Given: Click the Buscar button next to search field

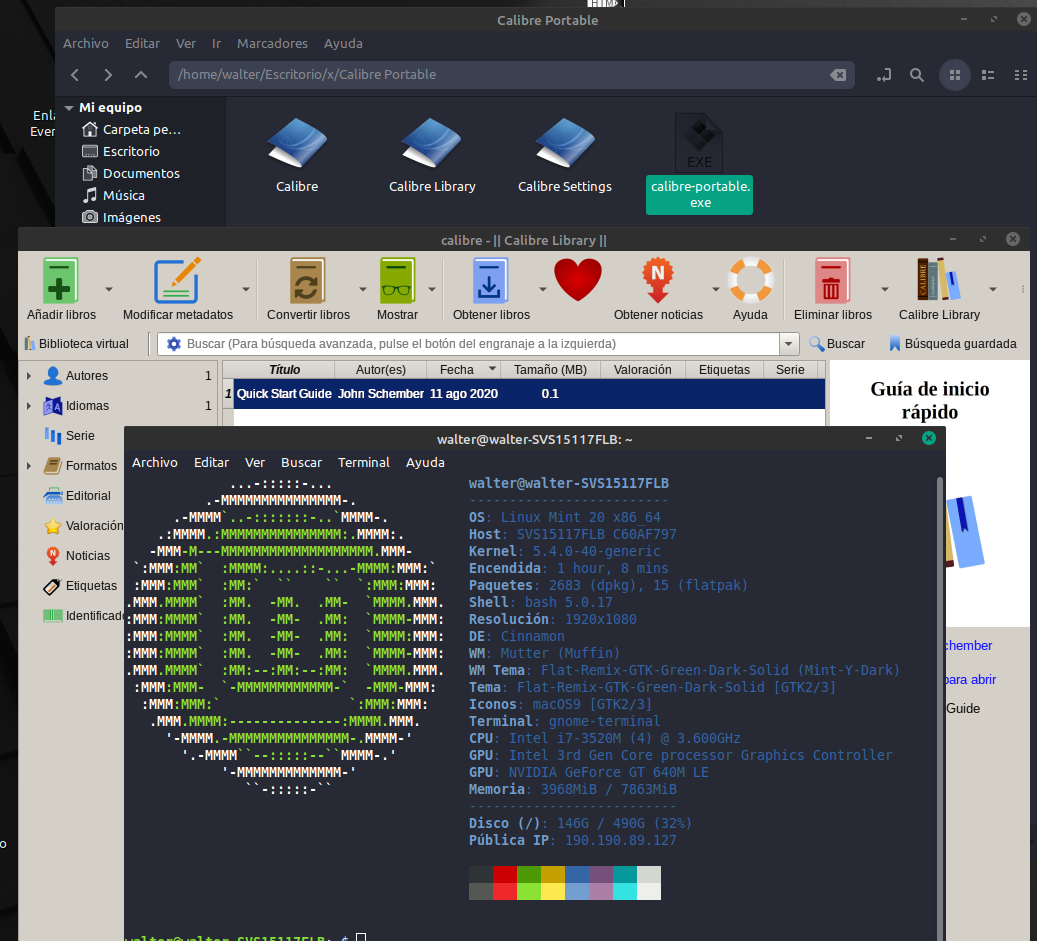Looking at the screenshot, I should [836, 344].
